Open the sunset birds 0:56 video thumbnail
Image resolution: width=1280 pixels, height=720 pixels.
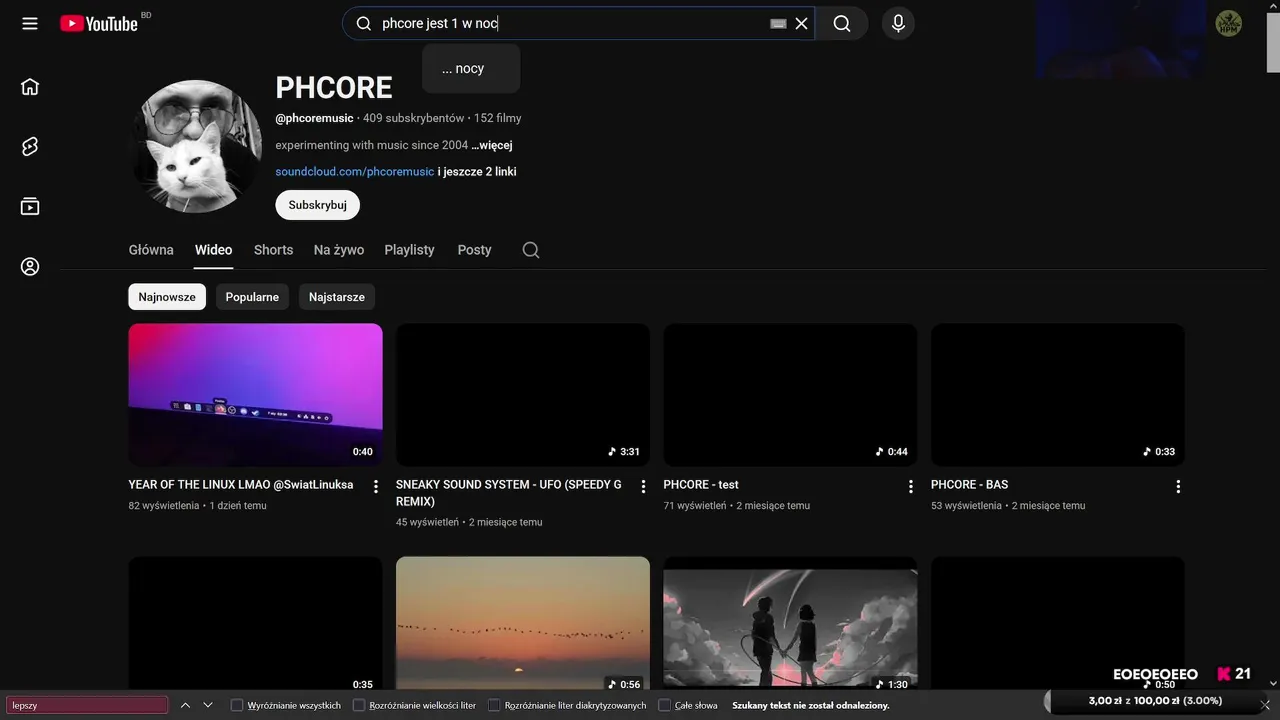[523, 623]
